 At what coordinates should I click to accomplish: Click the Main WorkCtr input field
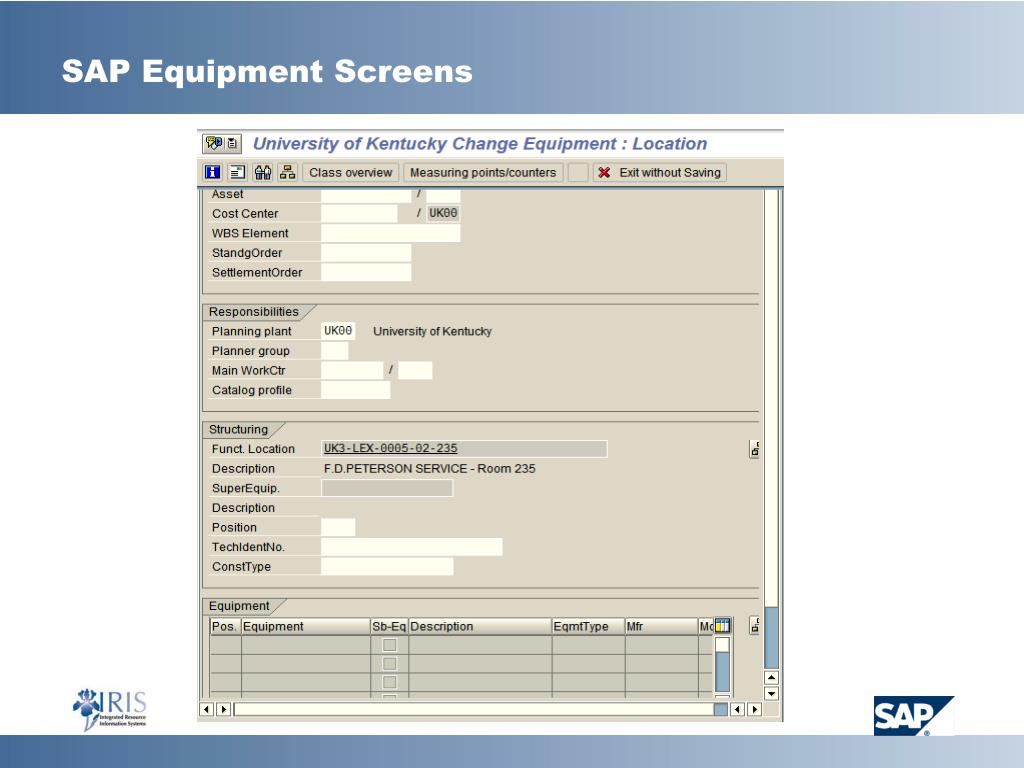pos(352,370)
